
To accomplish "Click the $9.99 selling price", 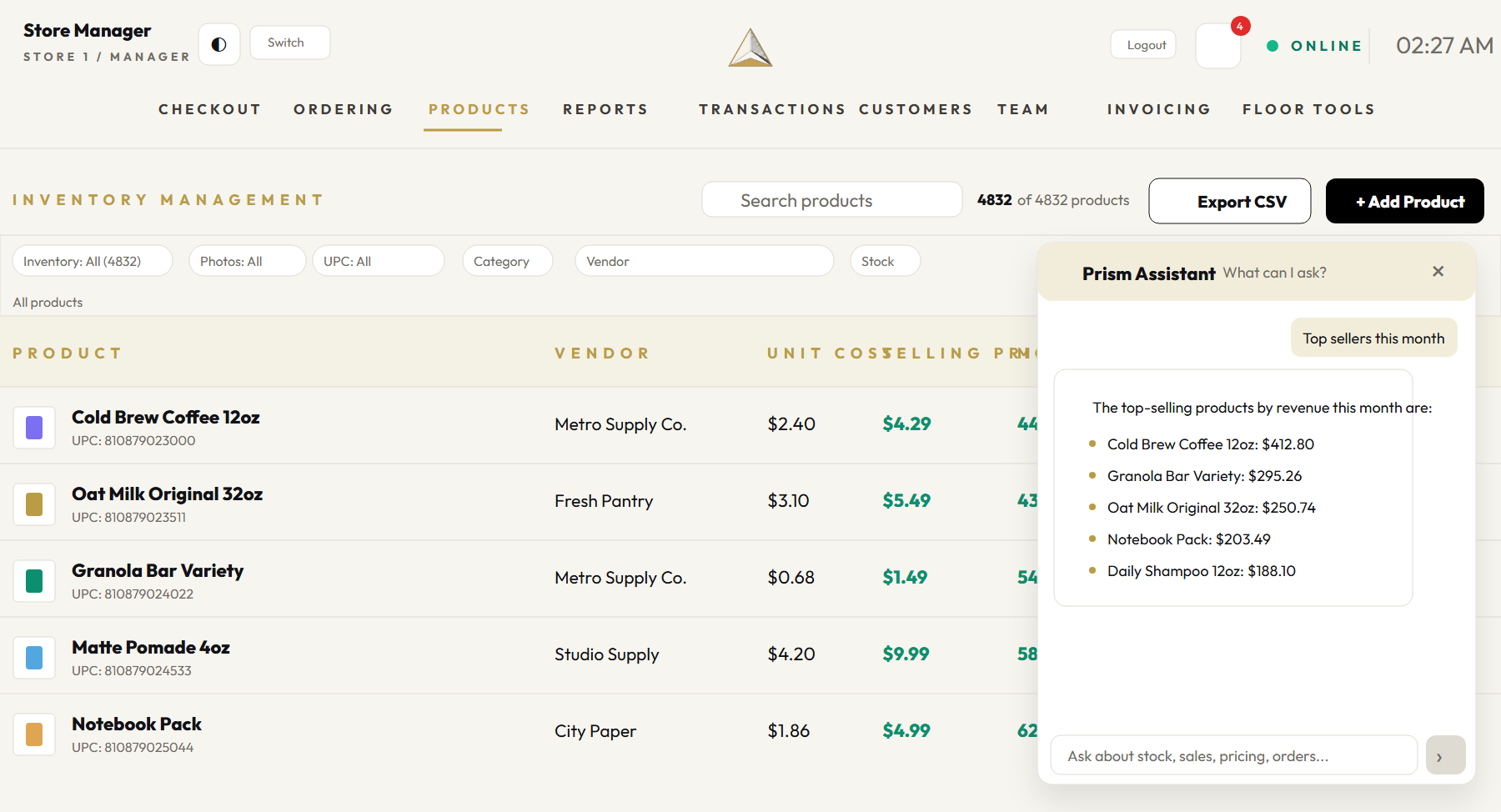I will [x=906, y=654].
